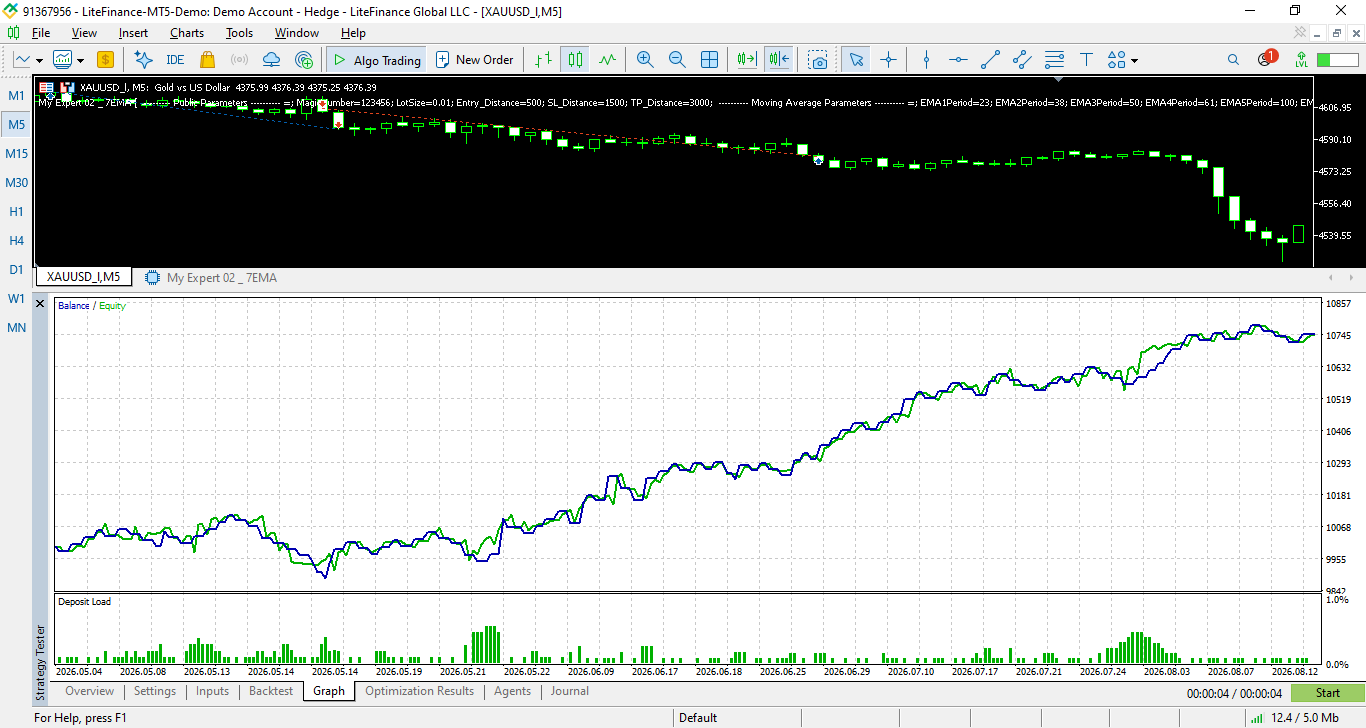Click the search magnifier icon
The height and width of the screenshot is (728, 1366).
[x=1234, y=60]
